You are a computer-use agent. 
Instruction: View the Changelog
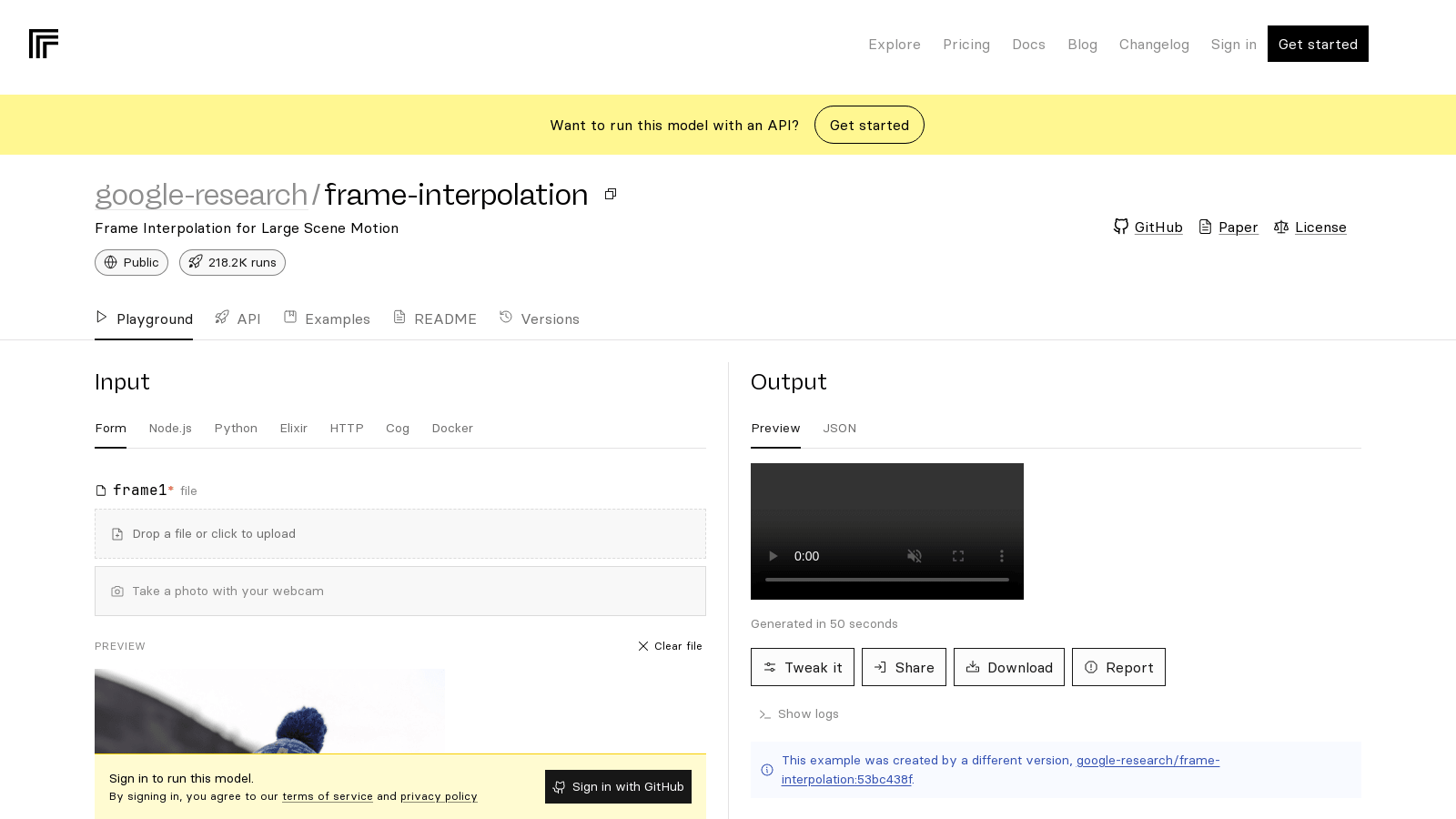pos(1154,45)
